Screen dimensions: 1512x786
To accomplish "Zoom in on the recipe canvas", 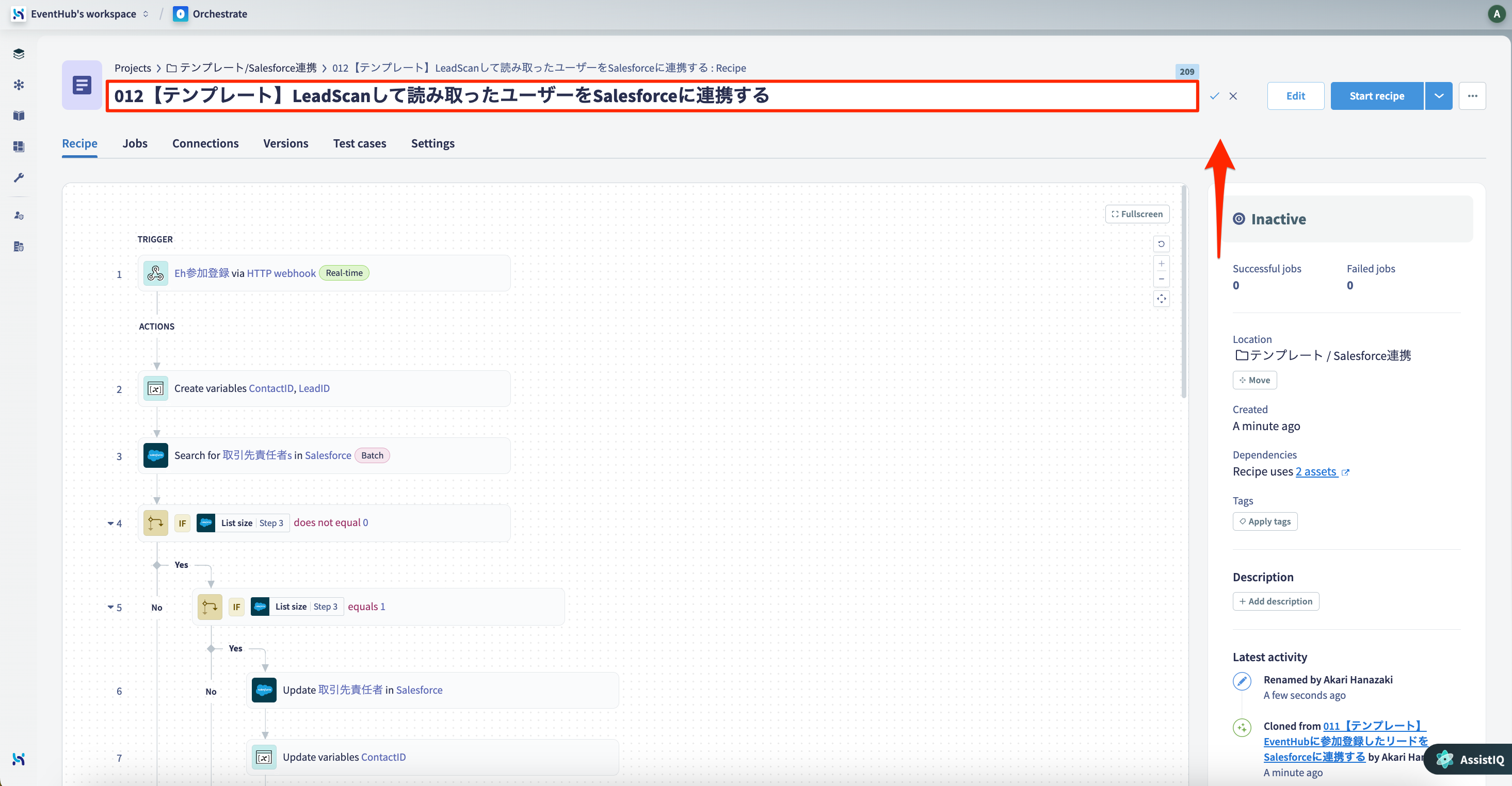I will 1161,264.
